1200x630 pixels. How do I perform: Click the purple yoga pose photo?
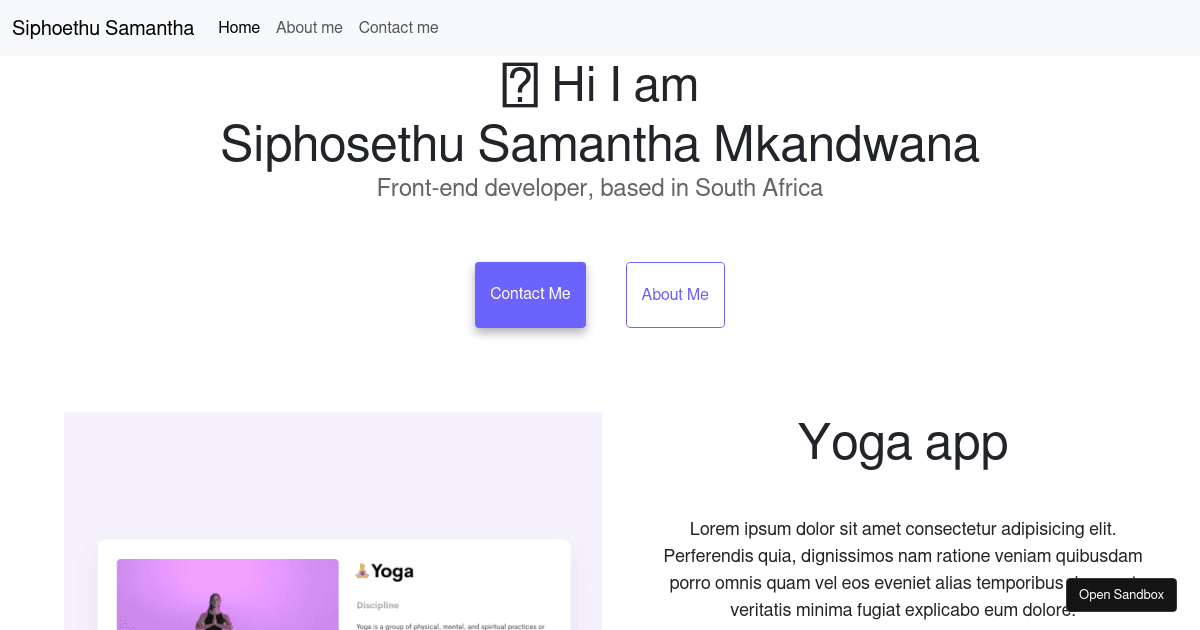(228, 595)
